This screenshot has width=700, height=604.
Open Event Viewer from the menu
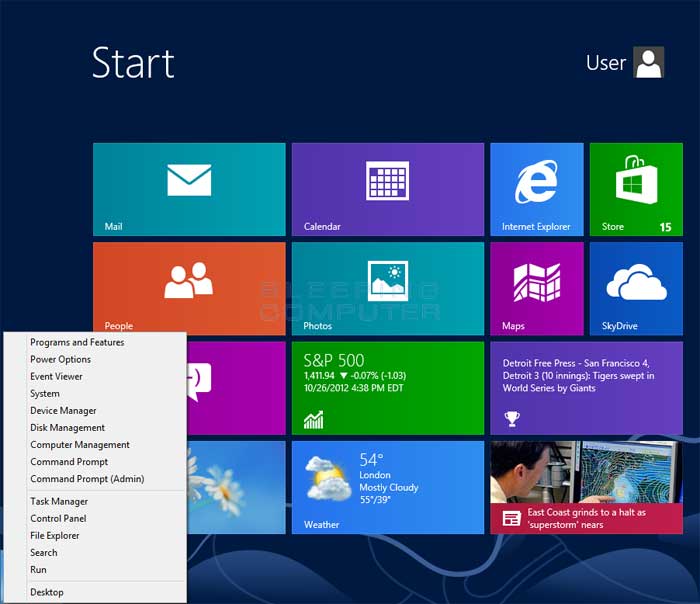[x=56, y=376]
